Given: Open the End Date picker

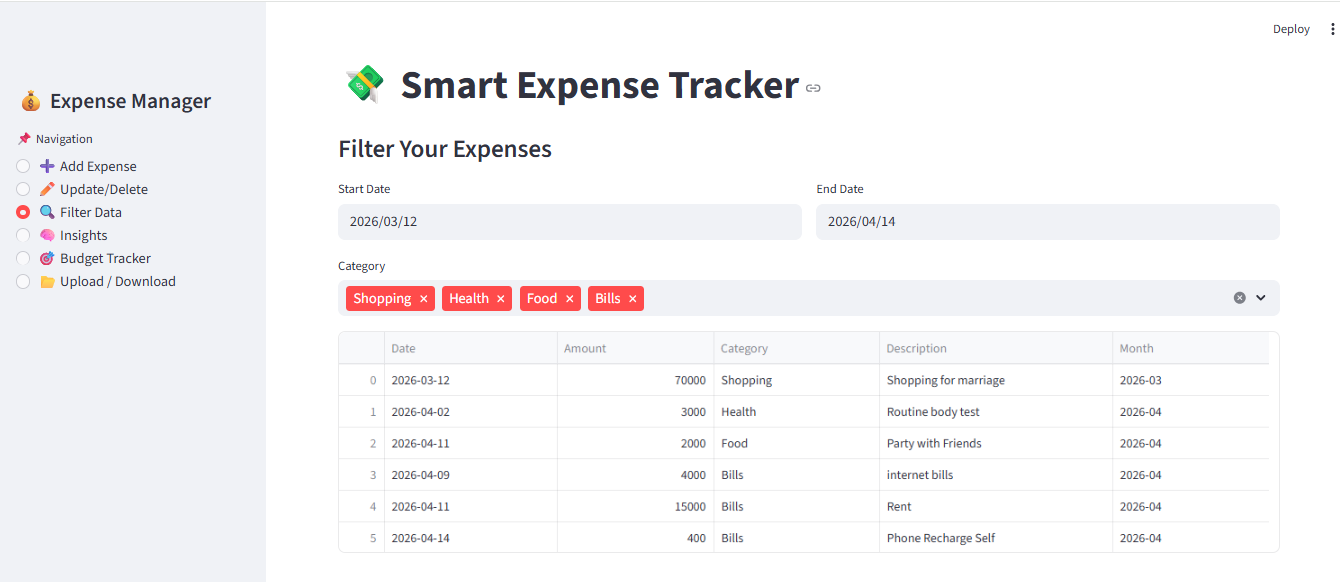Looking at the screenshot, I should coord(1047,222).
